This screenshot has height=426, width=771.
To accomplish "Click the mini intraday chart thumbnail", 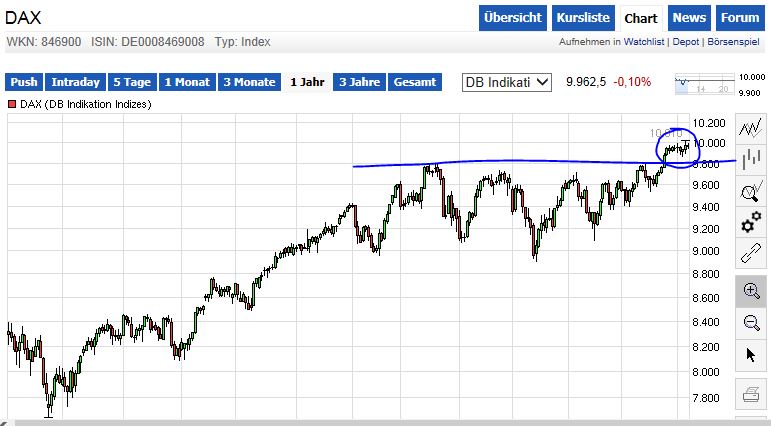I will pyautogui.click(x=704, y=82).
